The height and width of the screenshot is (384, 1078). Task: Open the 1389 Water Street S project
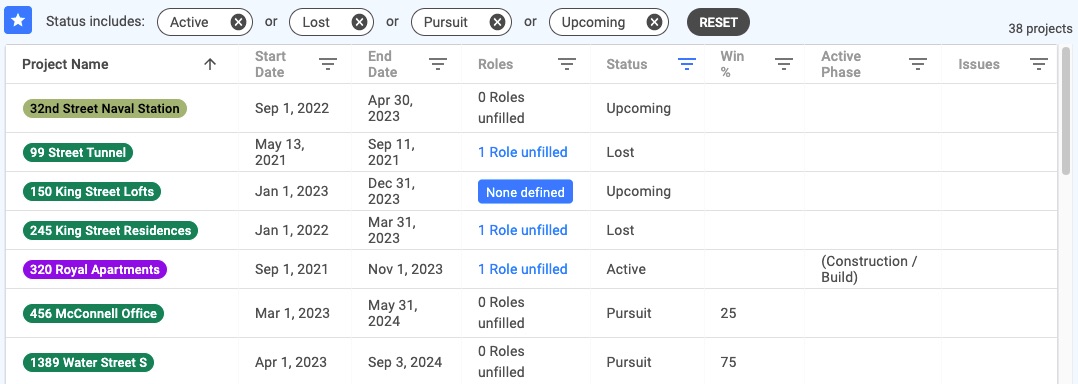[x=88, y=363]
